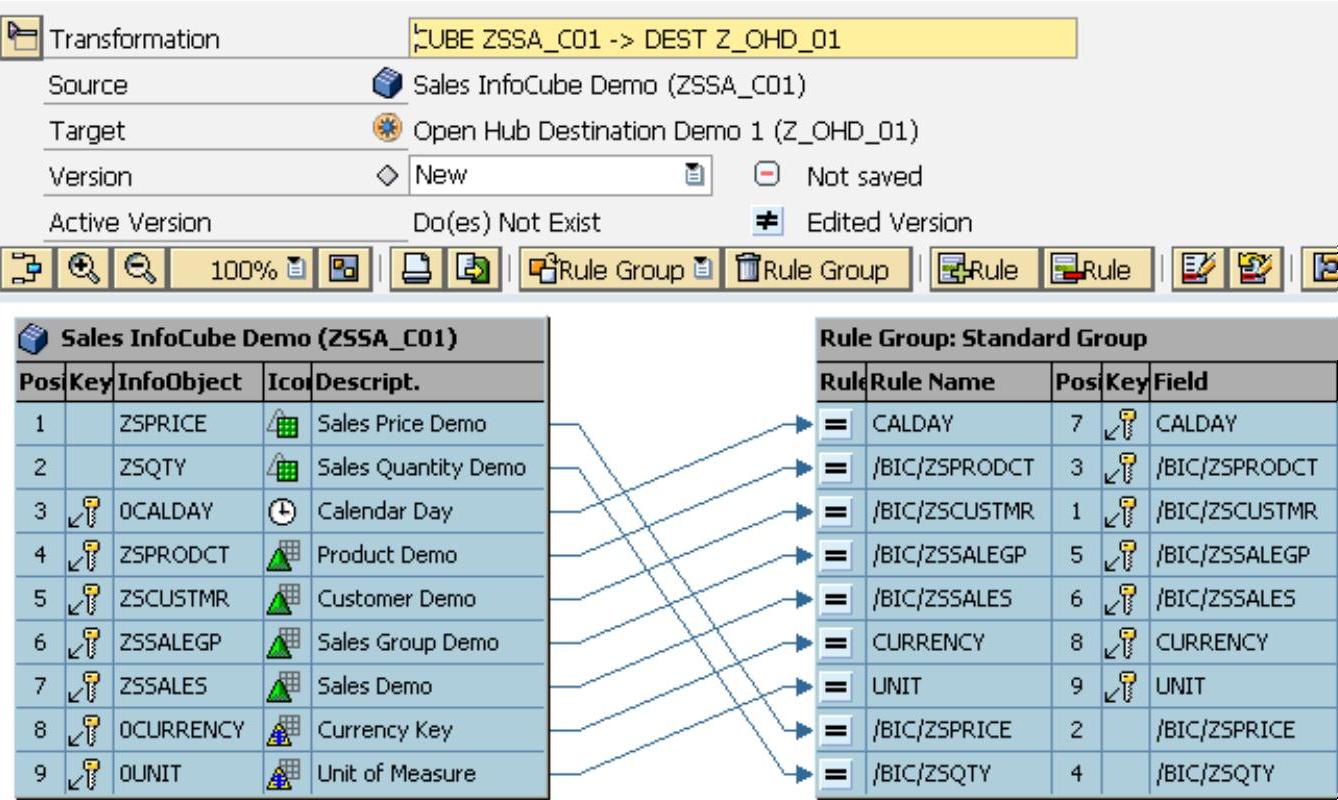Click the equals rule icon for /BIC/ZSPRODCT
This screenshot has height=800, width=1338.
[836, 467]
